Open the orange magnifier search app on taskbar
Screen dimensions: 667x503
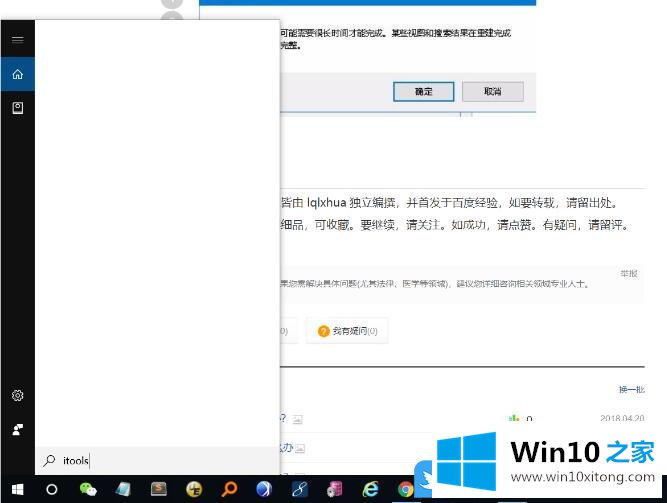[x=229, y=489]
